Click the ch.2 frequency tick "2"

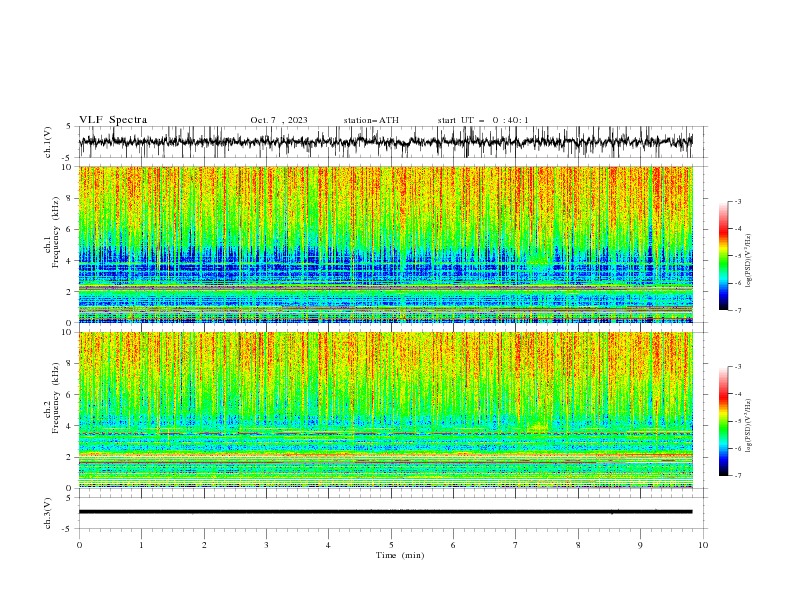[70, 457]
